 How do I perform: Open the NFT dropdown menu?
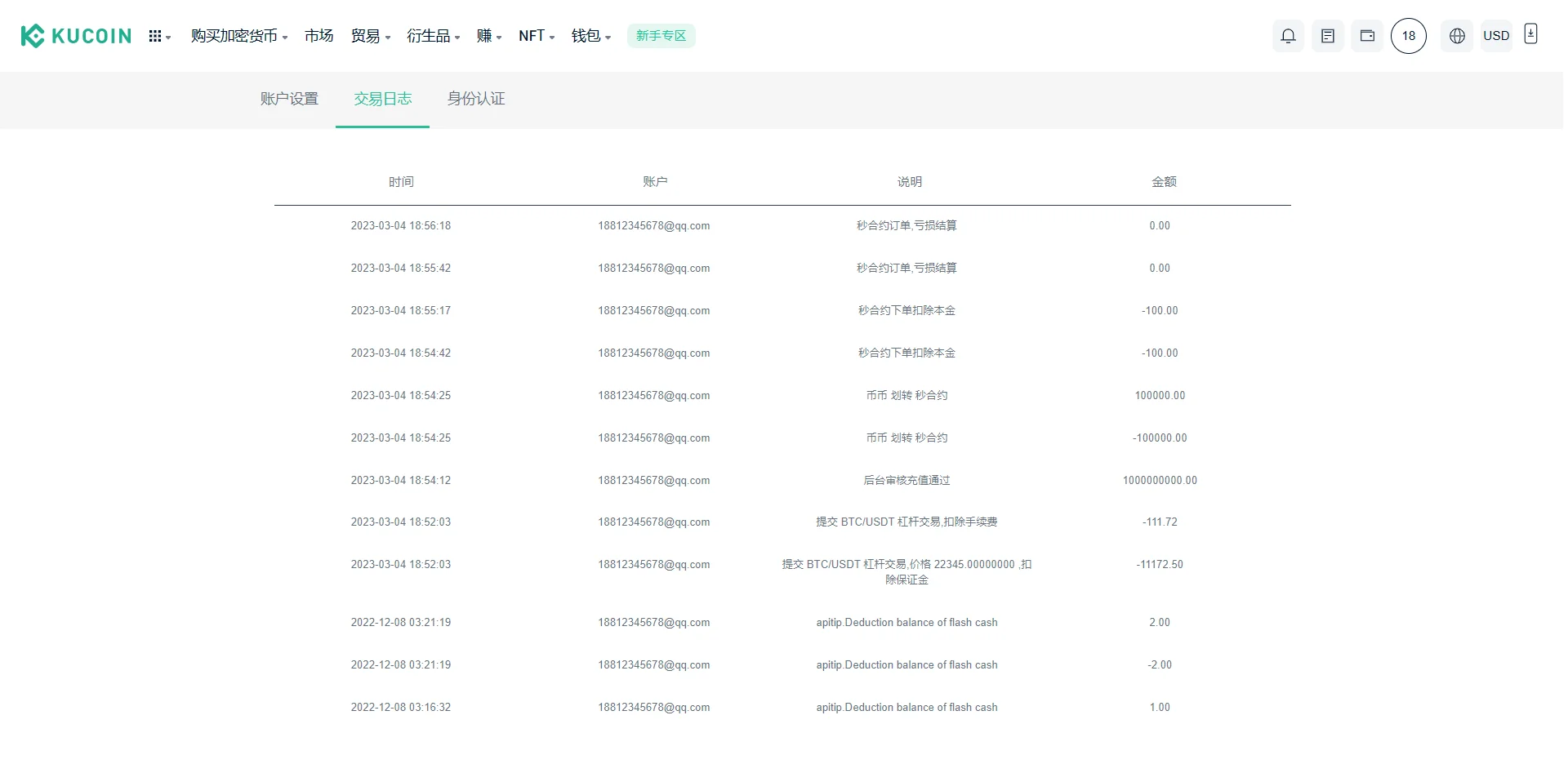tap(536, 36)
